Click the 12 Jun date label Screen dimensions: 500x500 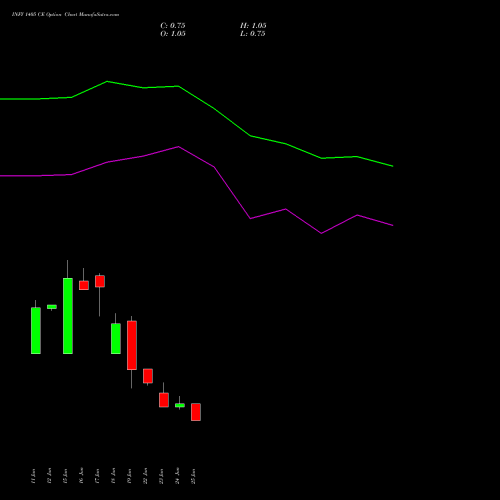[x=49, y=476]
